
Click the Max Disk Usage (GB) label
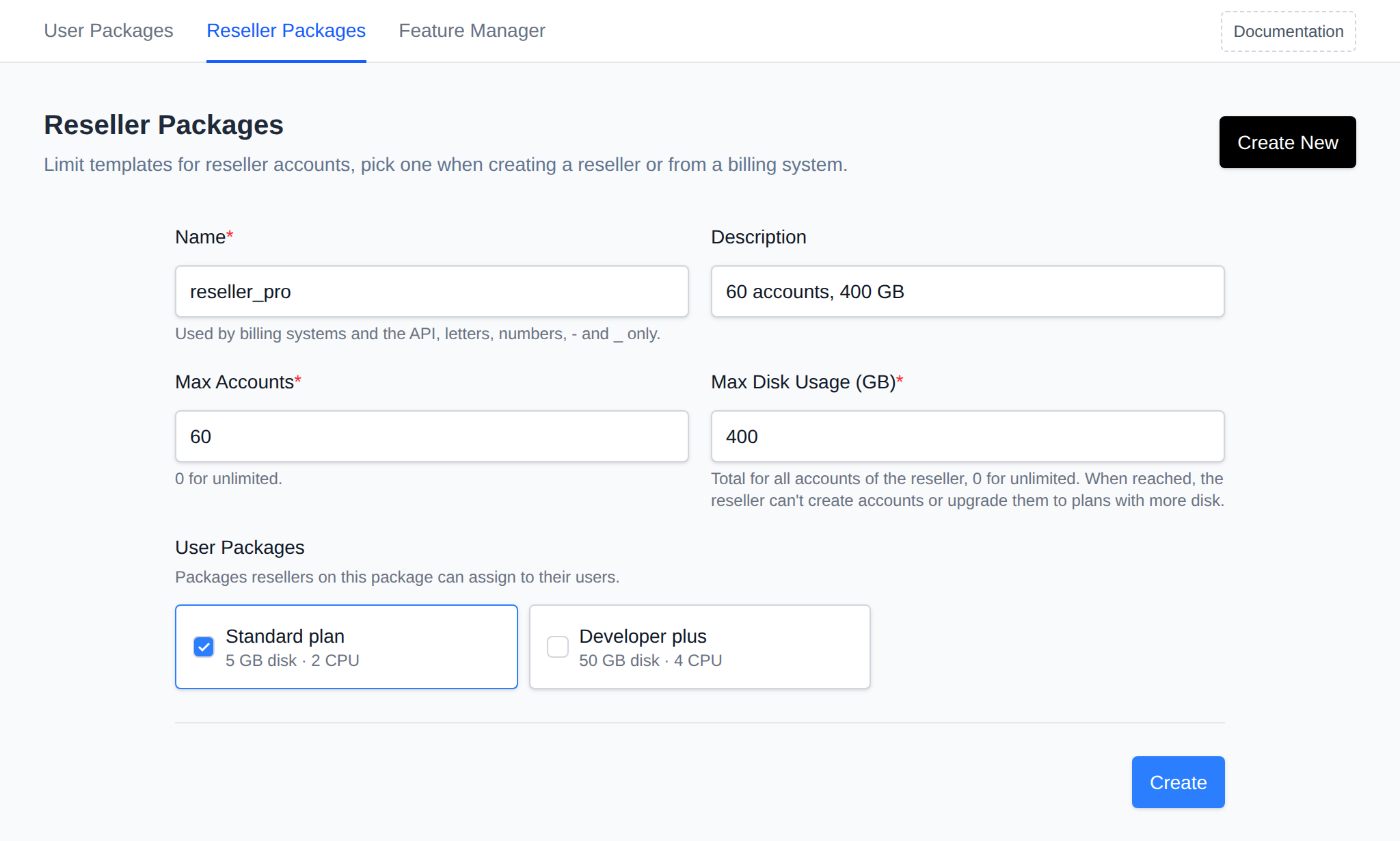(807, 382)
